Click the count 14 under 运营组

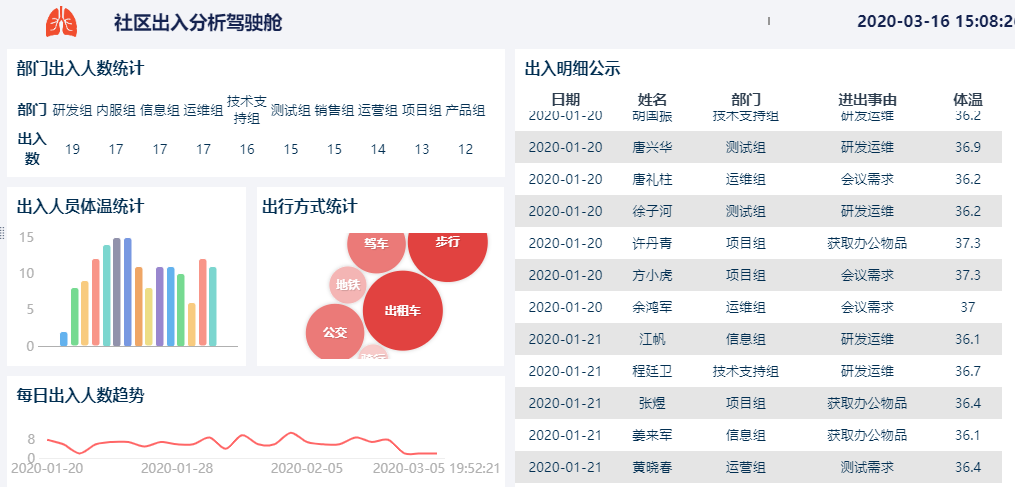tap(378, 150)
